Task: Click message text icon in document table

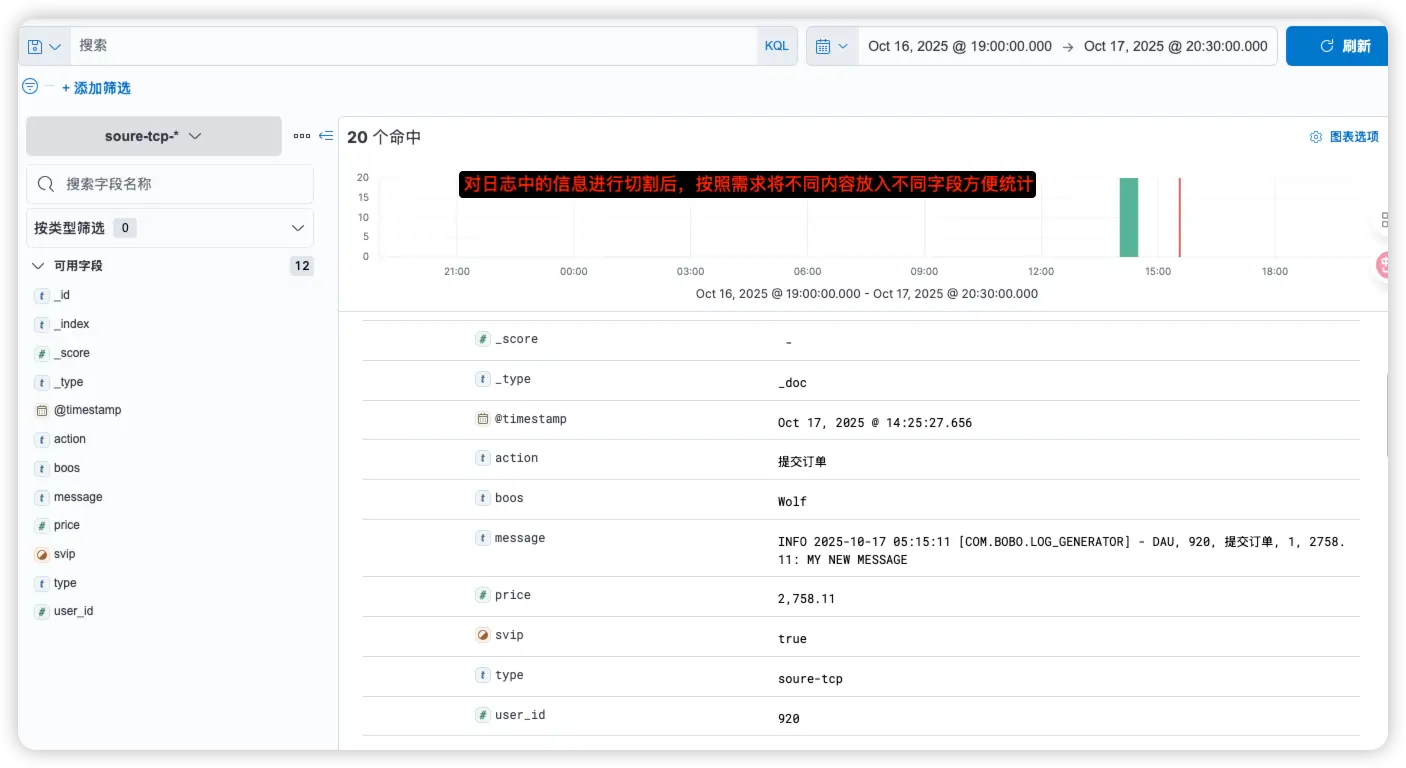Action: (x=483, y=538)
